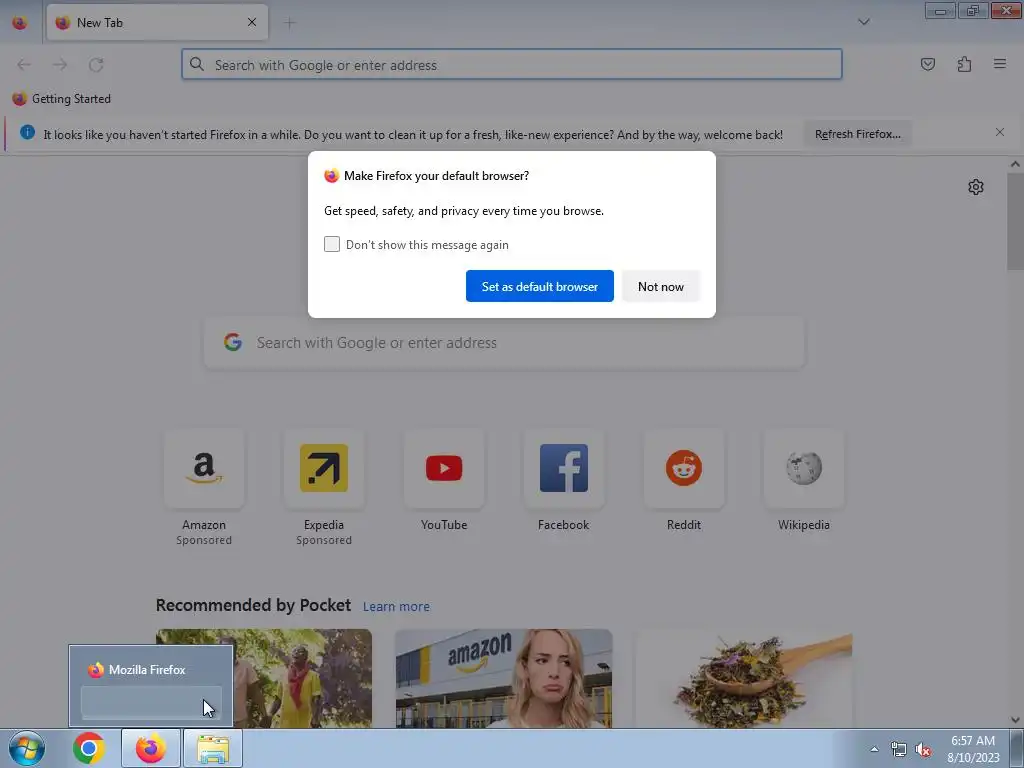Expand the list all tabs chevron
Image resolution: width=1024 pixels, height=768 pixels.
pos(863,22)
